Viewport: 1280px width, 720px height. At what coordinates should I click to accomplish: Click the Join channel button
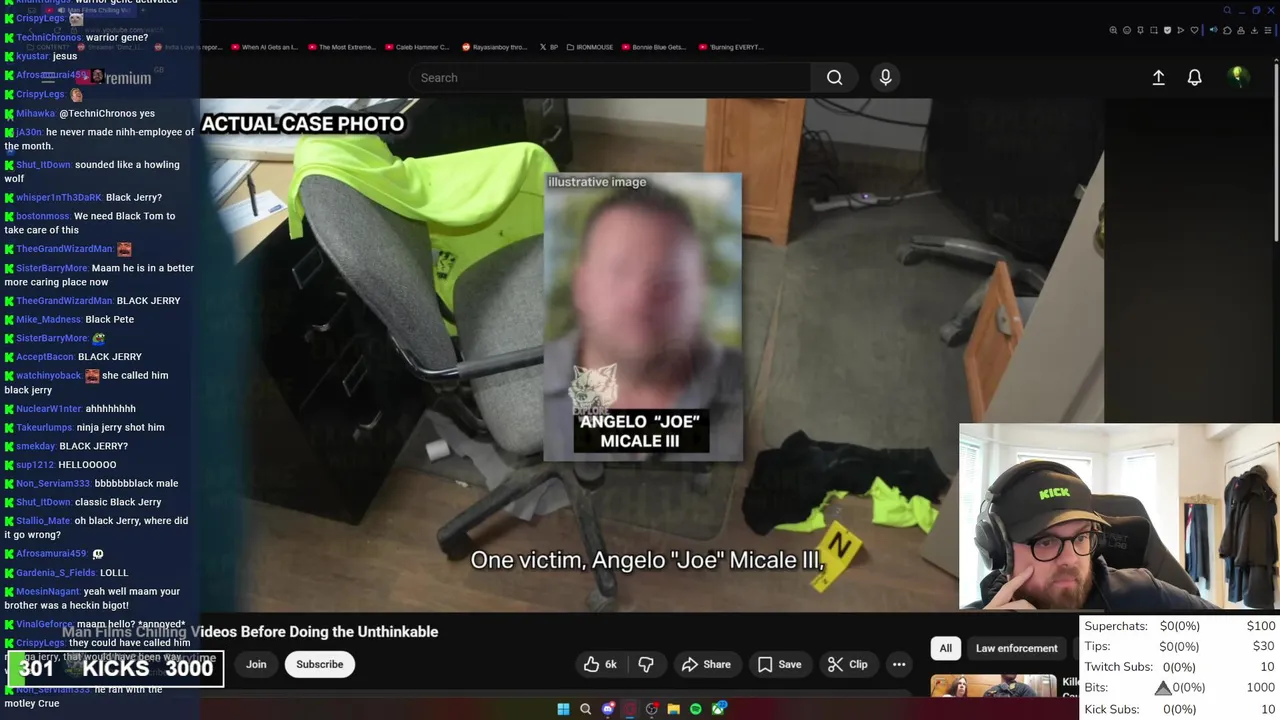pyautogui.click(x=256, y=664)
